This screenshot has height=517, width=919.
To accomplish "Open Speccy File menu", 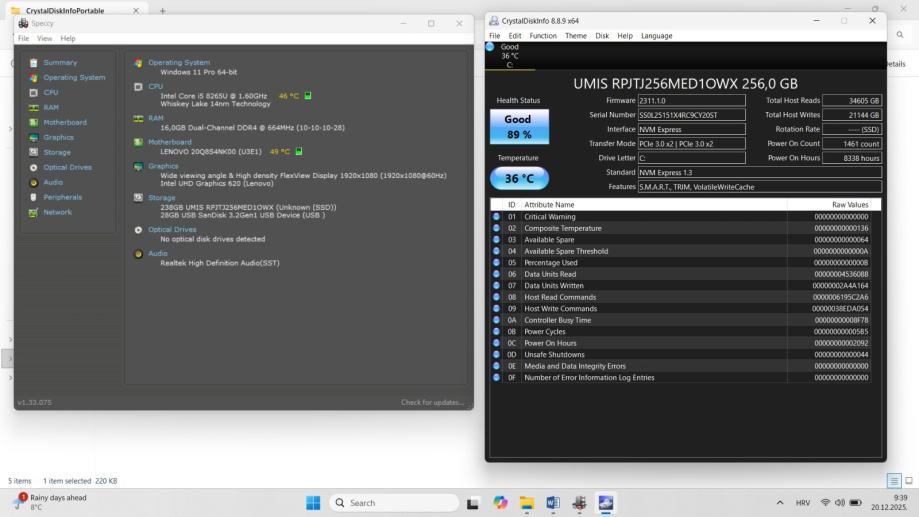I will (23, 38).
